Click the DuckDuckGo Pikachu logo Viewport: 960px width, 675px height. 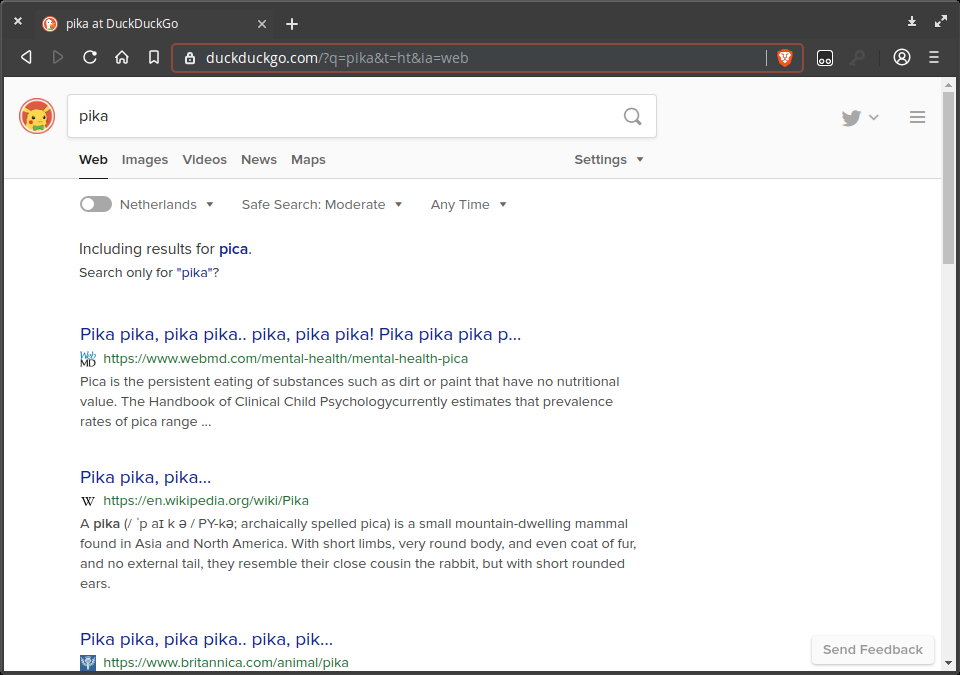[x=37, y=116]
